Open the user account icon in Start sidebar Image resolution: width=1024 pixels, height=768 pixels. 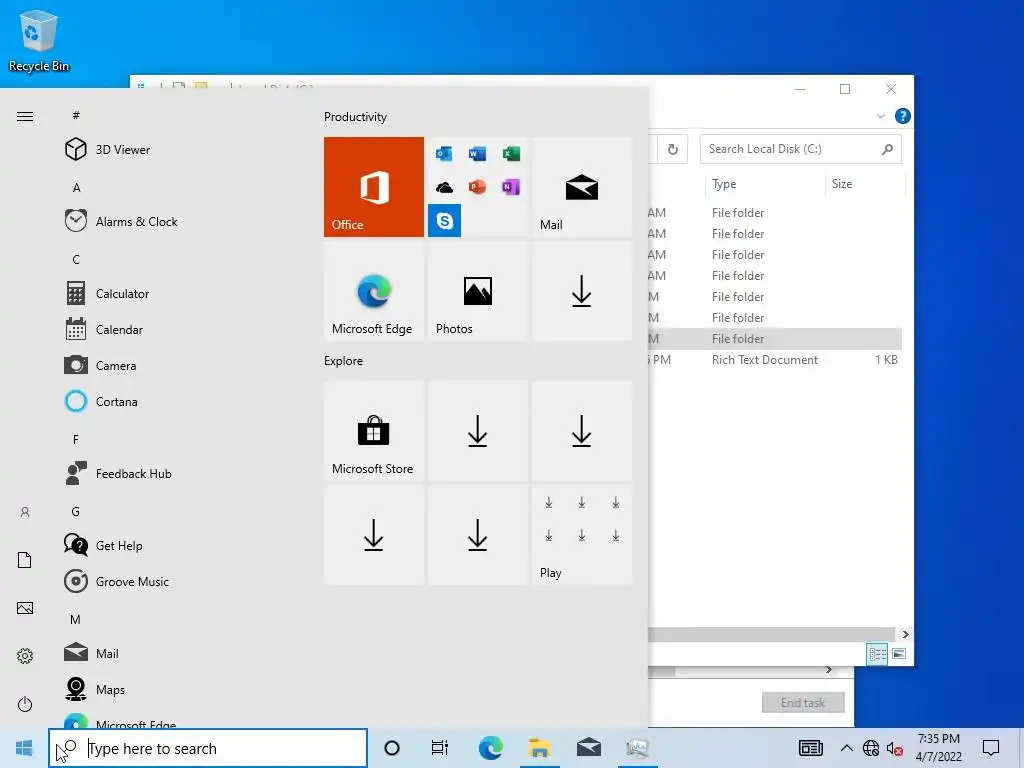coord(25,512)
